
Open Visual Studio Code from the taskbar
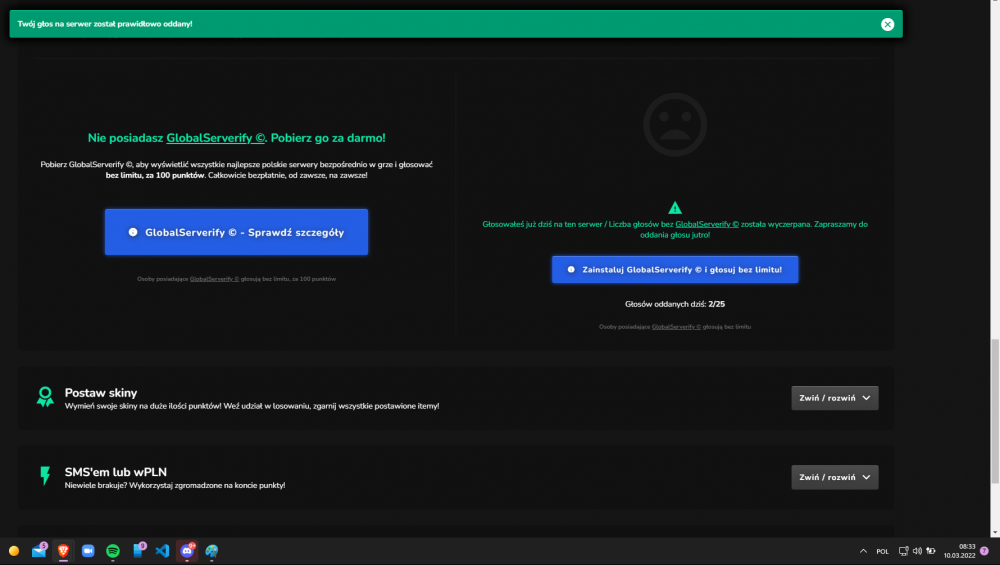tap(163, 551)
